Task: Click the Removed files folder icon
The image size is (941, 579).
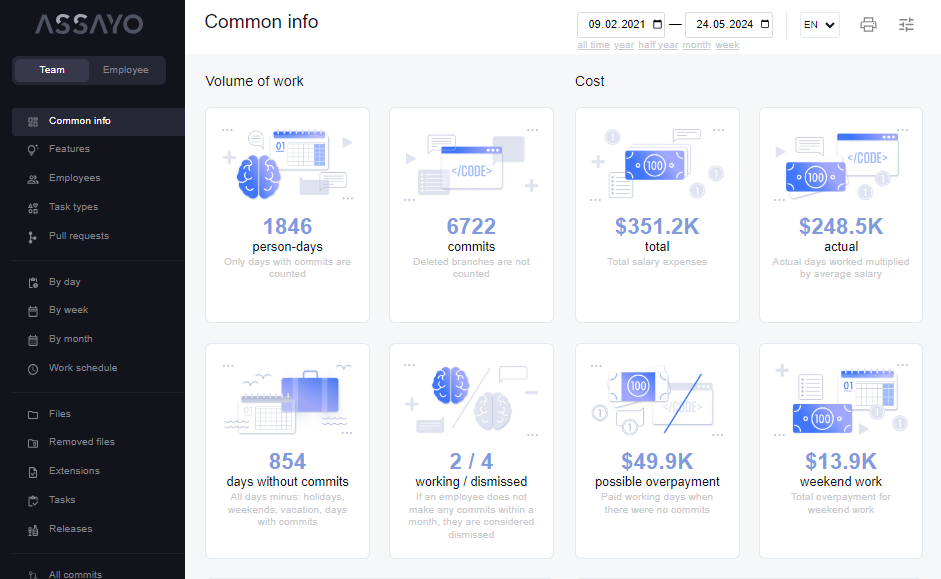Action: point(33,442)
